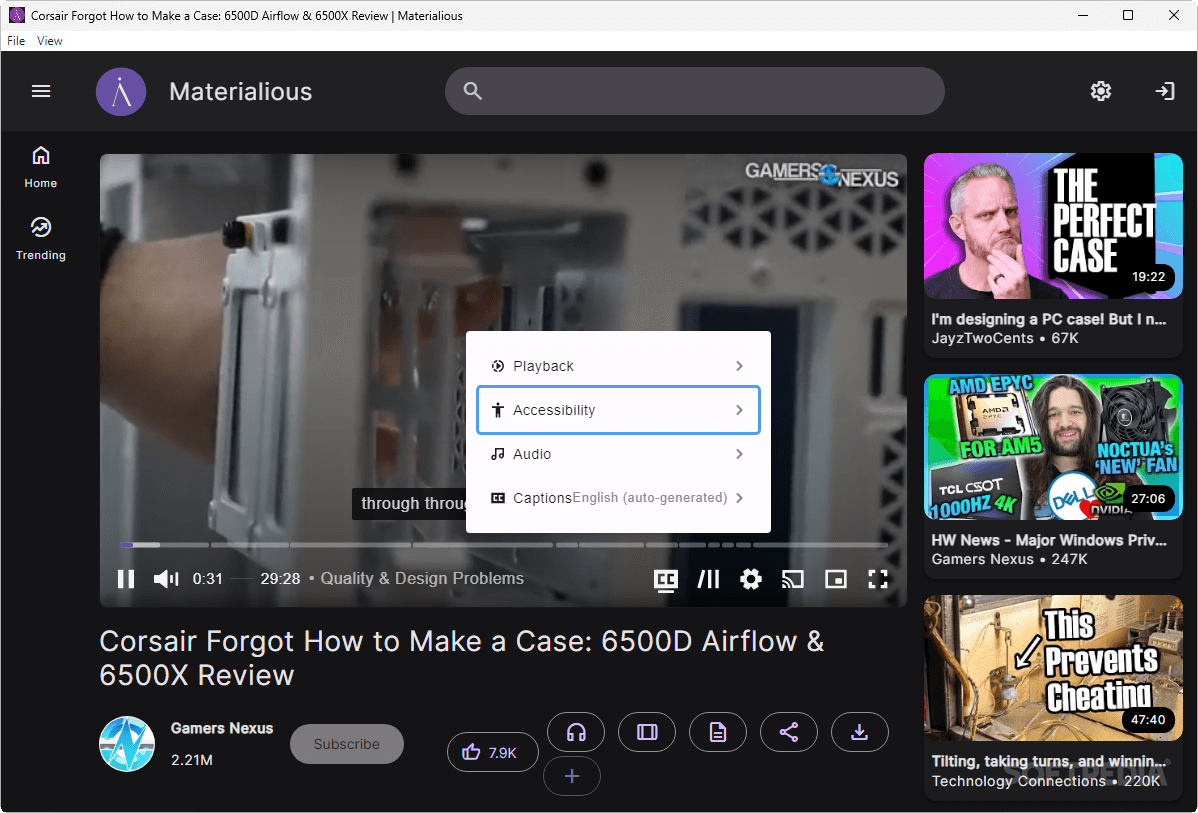Click the login icon
The height and width of the screenshot is (813, 1198).
[x=1164, y=92]
